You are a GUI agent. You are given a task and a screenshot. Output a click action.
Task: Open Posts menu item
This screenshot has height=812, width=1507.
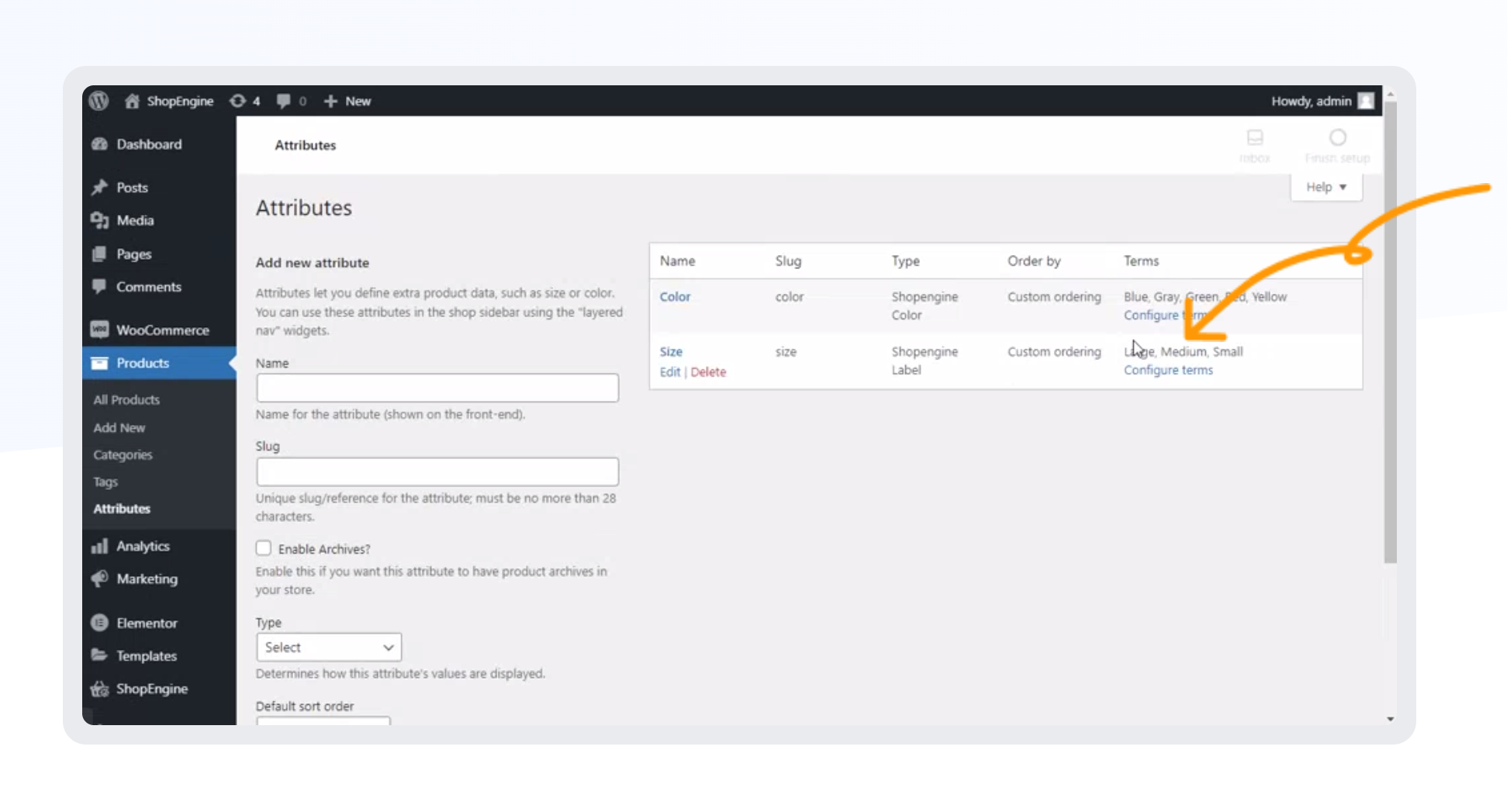coord(132,188)
